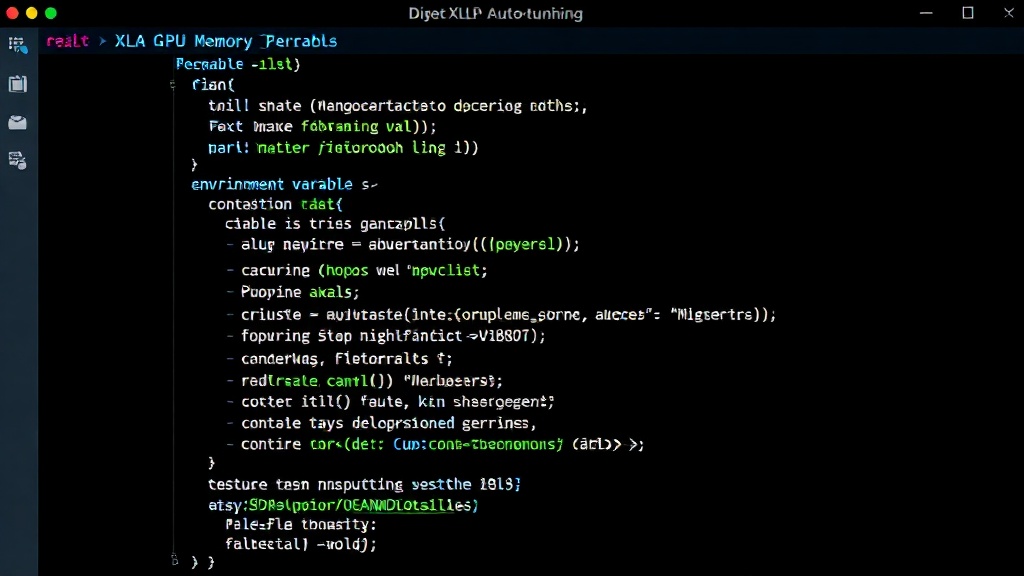Viewport: 1024px width, 576px height.
Task: Click the yellow minimize dot in the title bar
Action: [31, 13]
